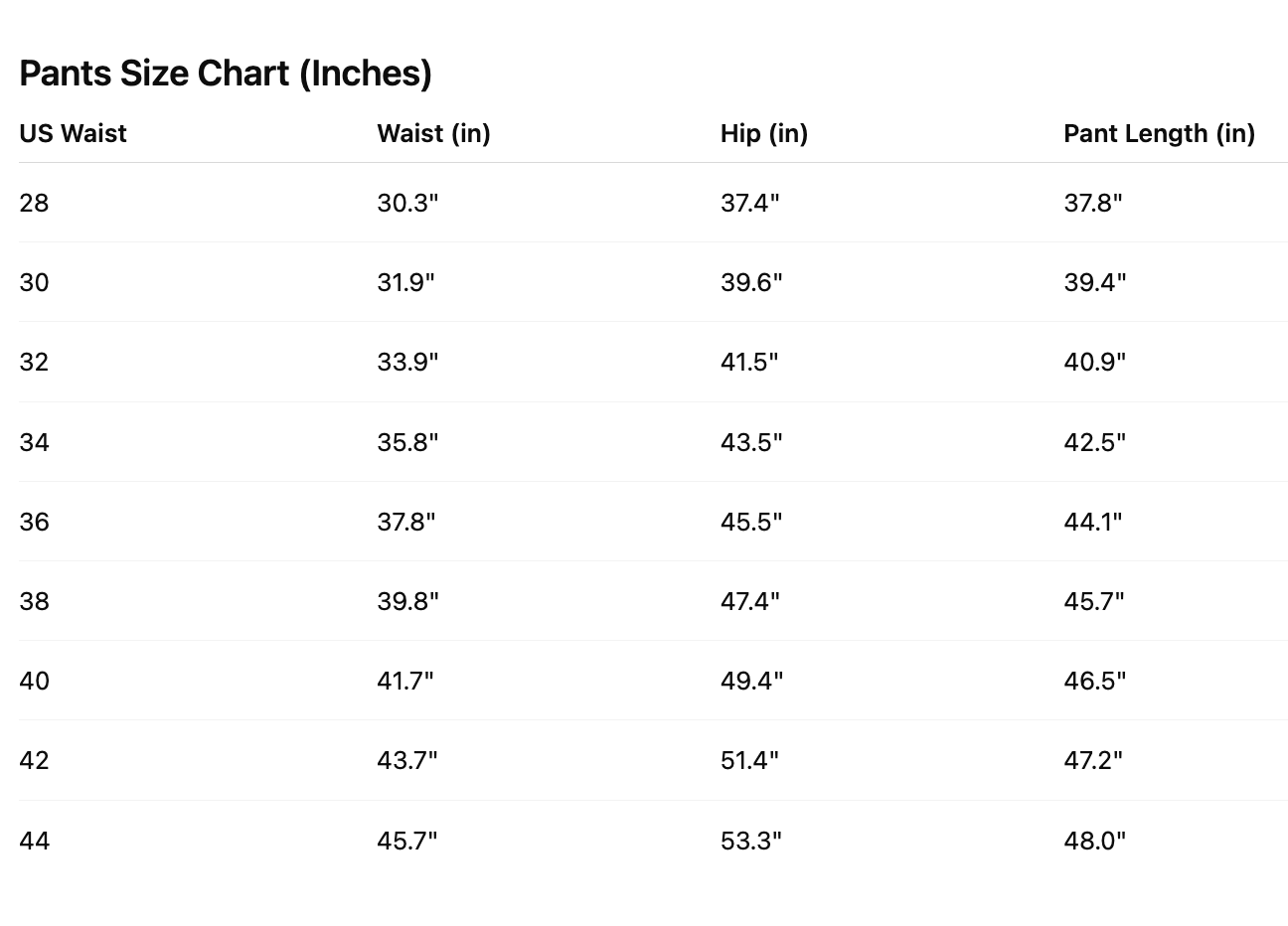Click the Pants Size Chart heading
Screen dimensions: 1288x926
226,74
